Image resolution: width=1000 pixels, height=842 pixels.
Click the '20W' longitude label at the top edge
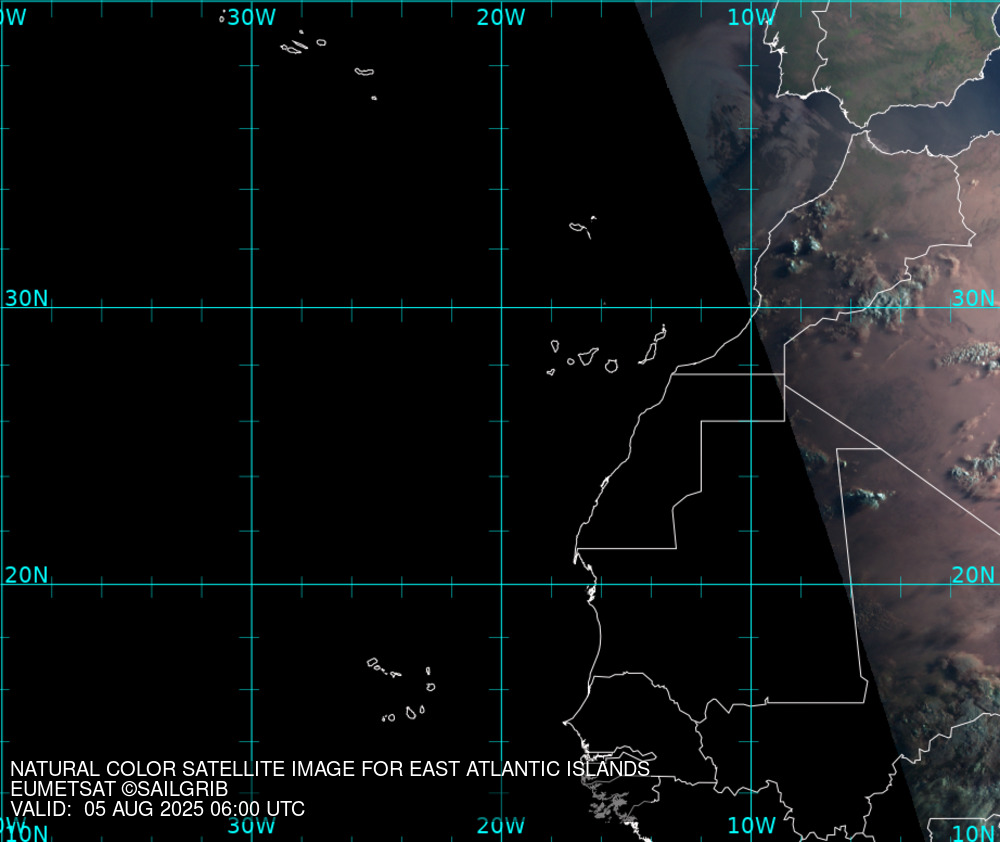(x=501, y=17)
